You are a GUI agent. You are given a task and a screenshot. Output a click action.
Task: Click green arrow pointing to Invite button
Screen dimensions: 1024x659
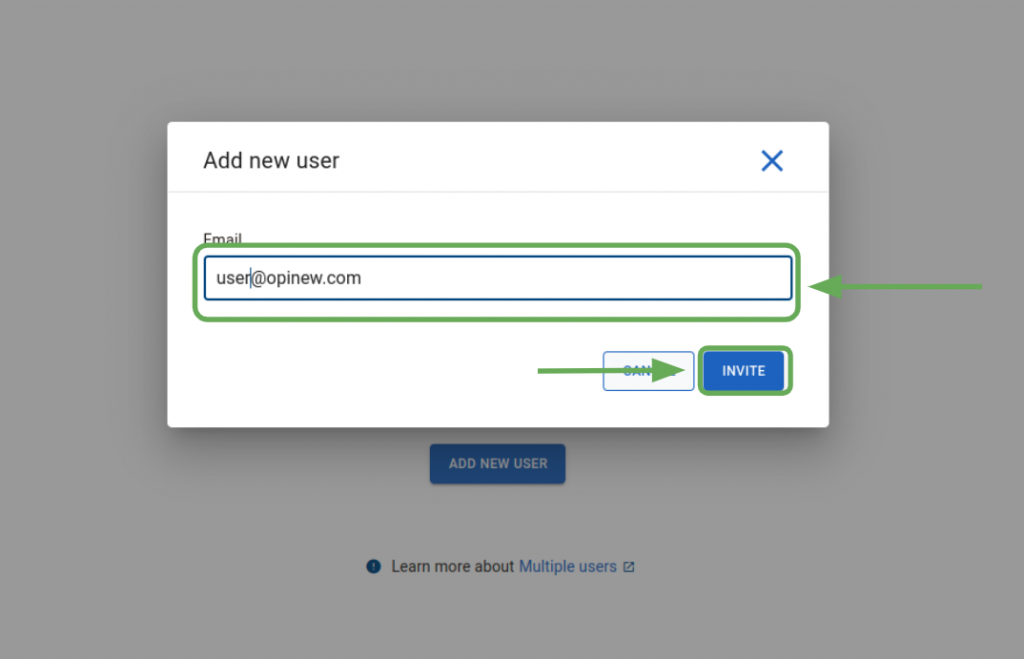[610, 371]
